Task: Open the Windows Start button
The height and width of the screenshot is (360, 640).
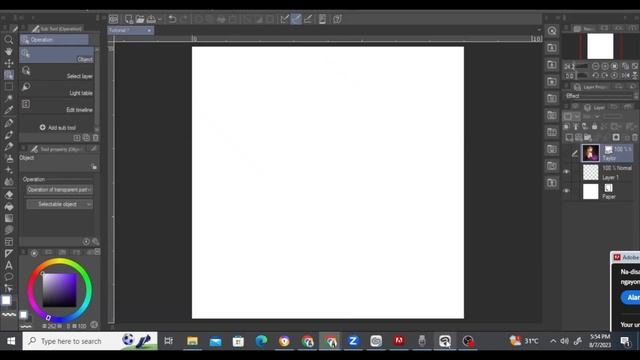Action: (11, 341)
